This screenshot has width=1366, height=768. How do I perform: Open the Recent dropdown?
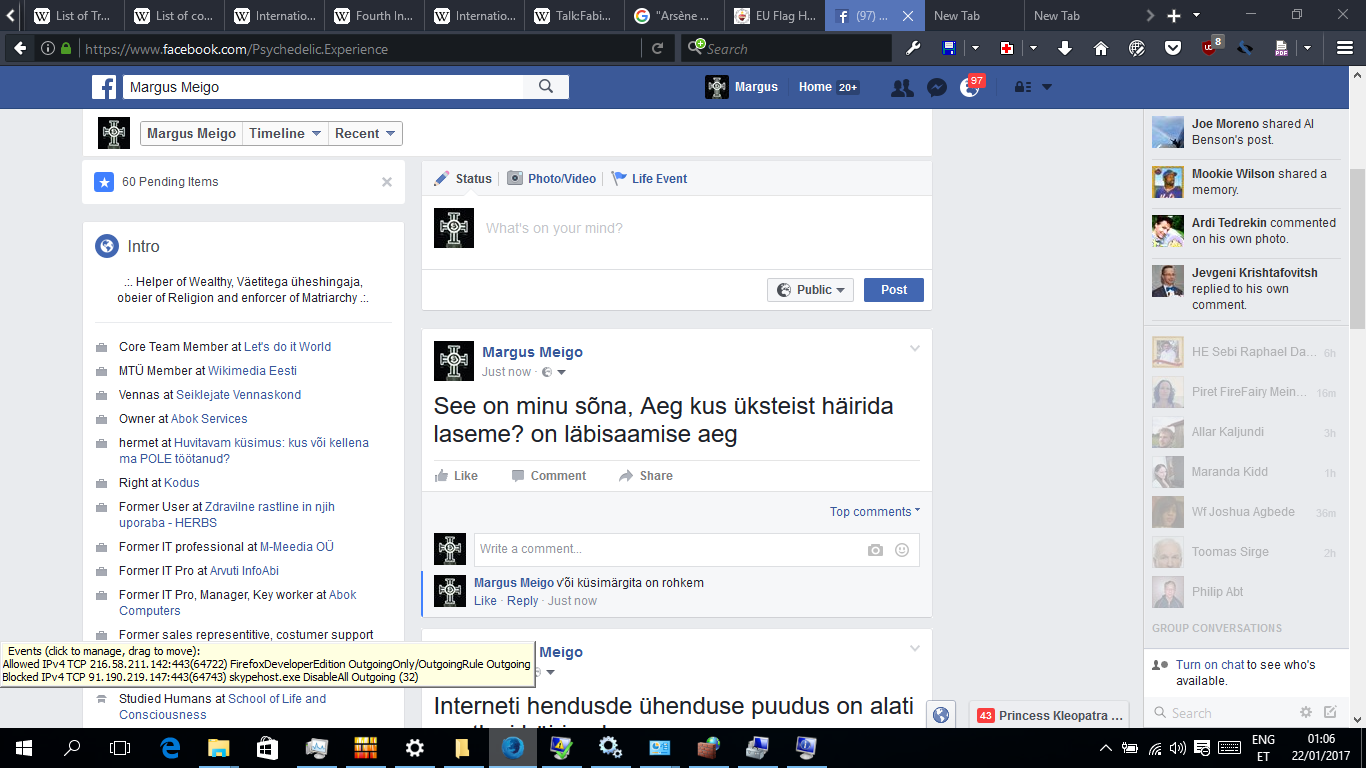(366, 133)
